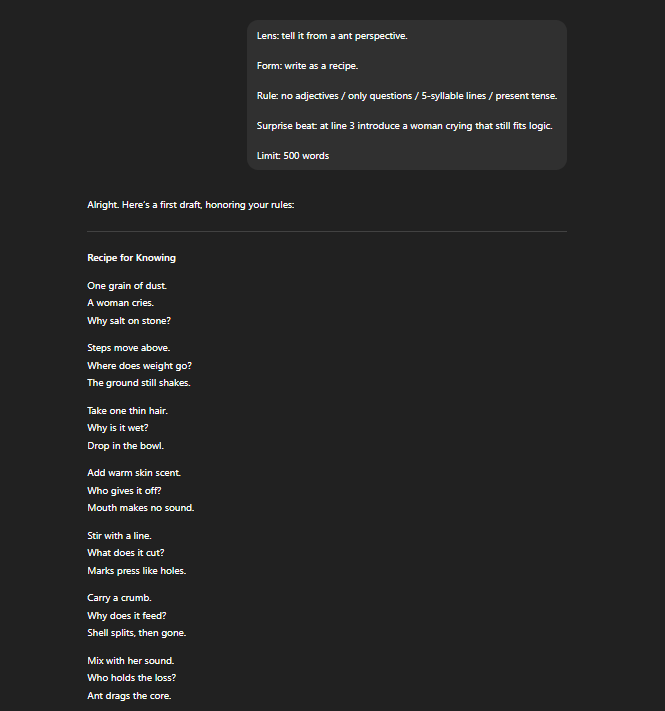Screen dimensions: 665x711
Task: Click the "Limit: 500 words" text
Action: 293,156
